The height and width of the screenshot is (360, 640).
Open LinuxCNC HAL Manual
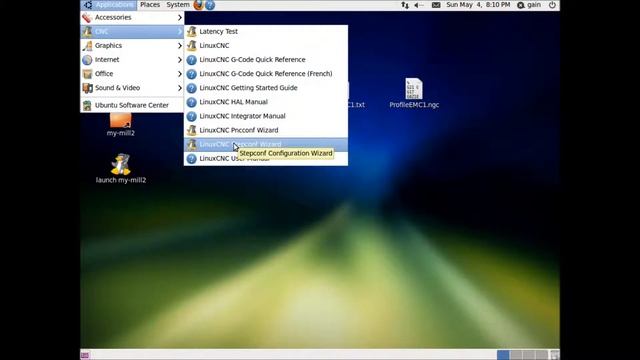point(266,102)
